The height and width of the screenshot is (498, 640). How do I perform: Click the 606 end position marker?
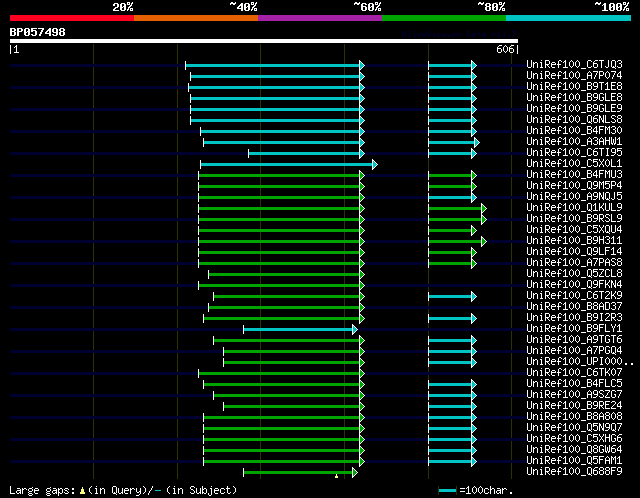pos(505,49)
